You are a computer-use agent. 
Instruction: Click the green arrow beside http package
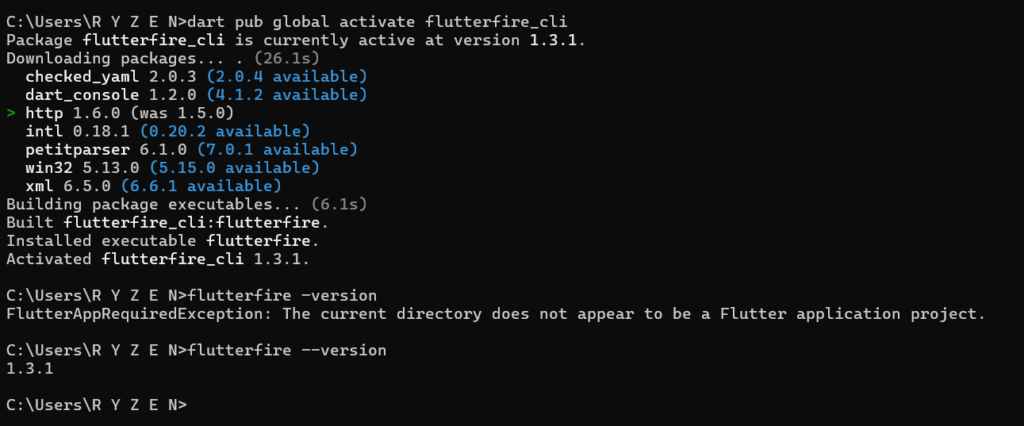[x=10, y=113]
